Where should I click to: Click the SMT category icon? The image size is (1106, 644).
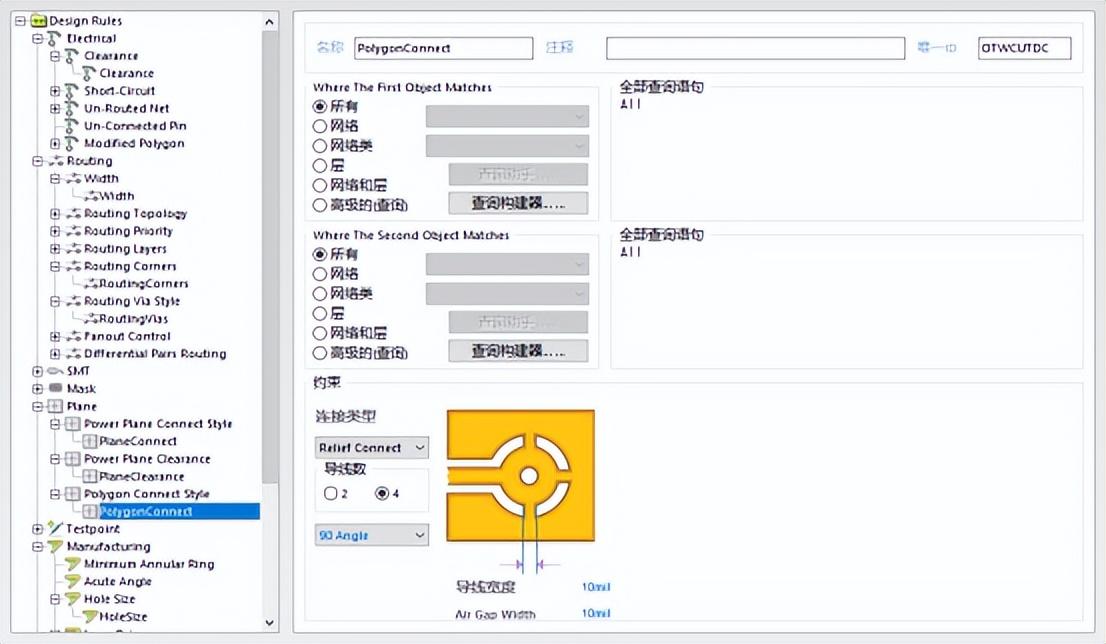point(54,371)
